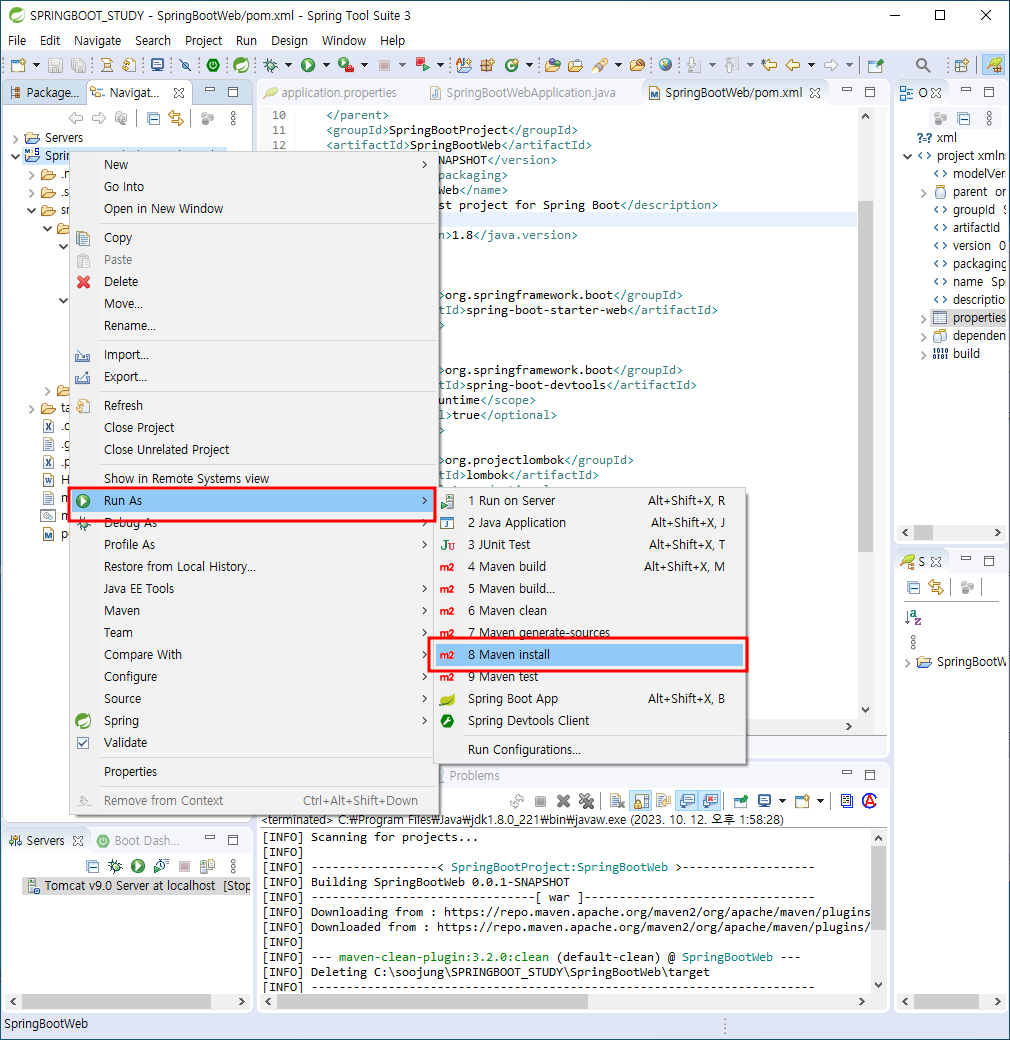1010x1040 pixels.
Task: Click Maximize icon of console panel
Action: pyautogui.click(x=870, y=775)
